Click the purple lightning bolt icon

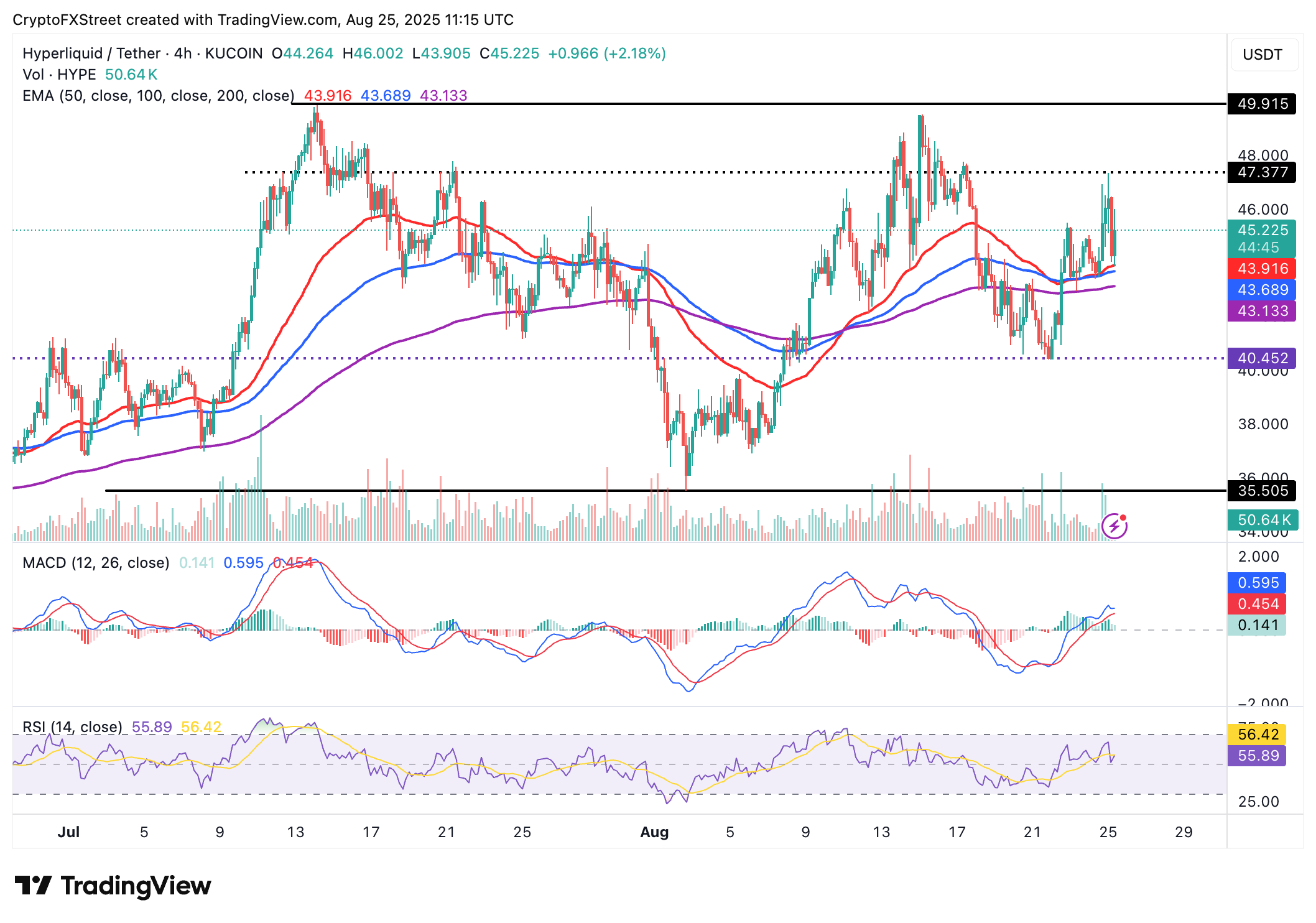coord(1114,526)
